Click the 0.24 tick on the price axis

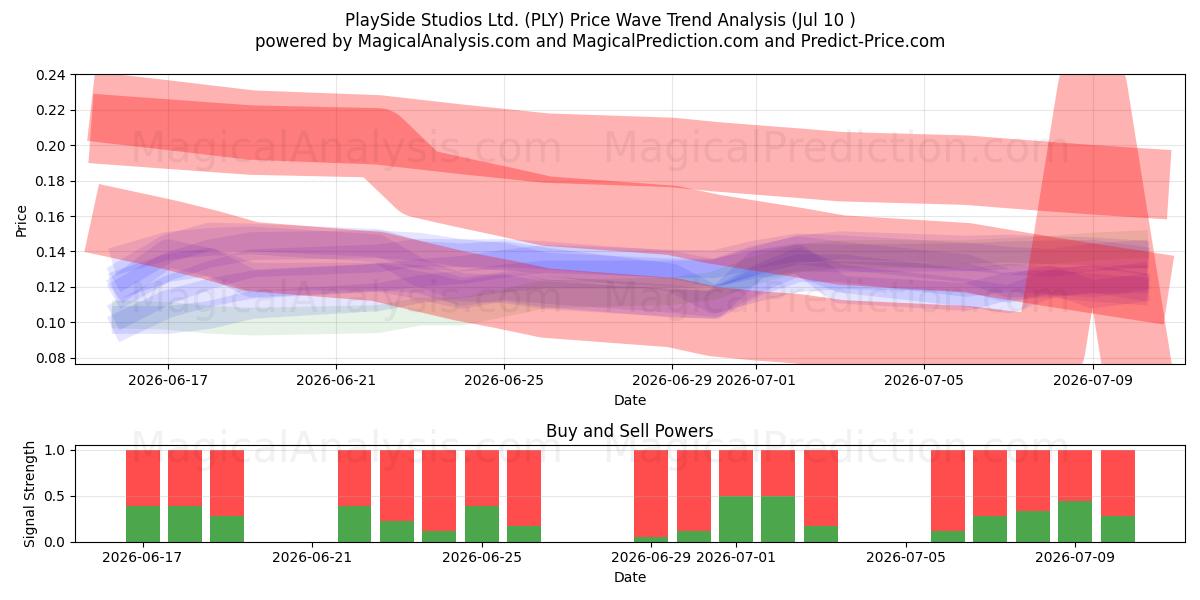[51, 75]
